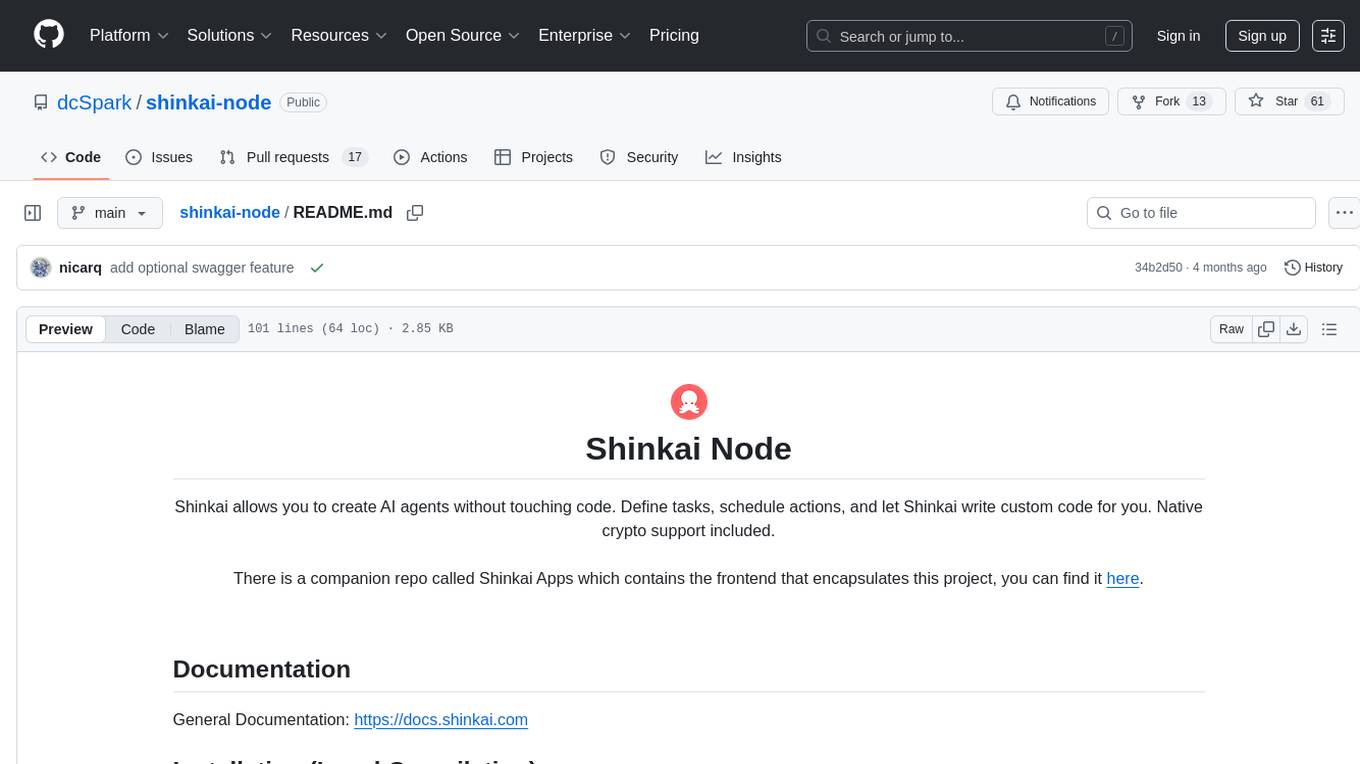Switch to the Insights tab
This screenshot has width=1360, height=764.
(744, 157)
